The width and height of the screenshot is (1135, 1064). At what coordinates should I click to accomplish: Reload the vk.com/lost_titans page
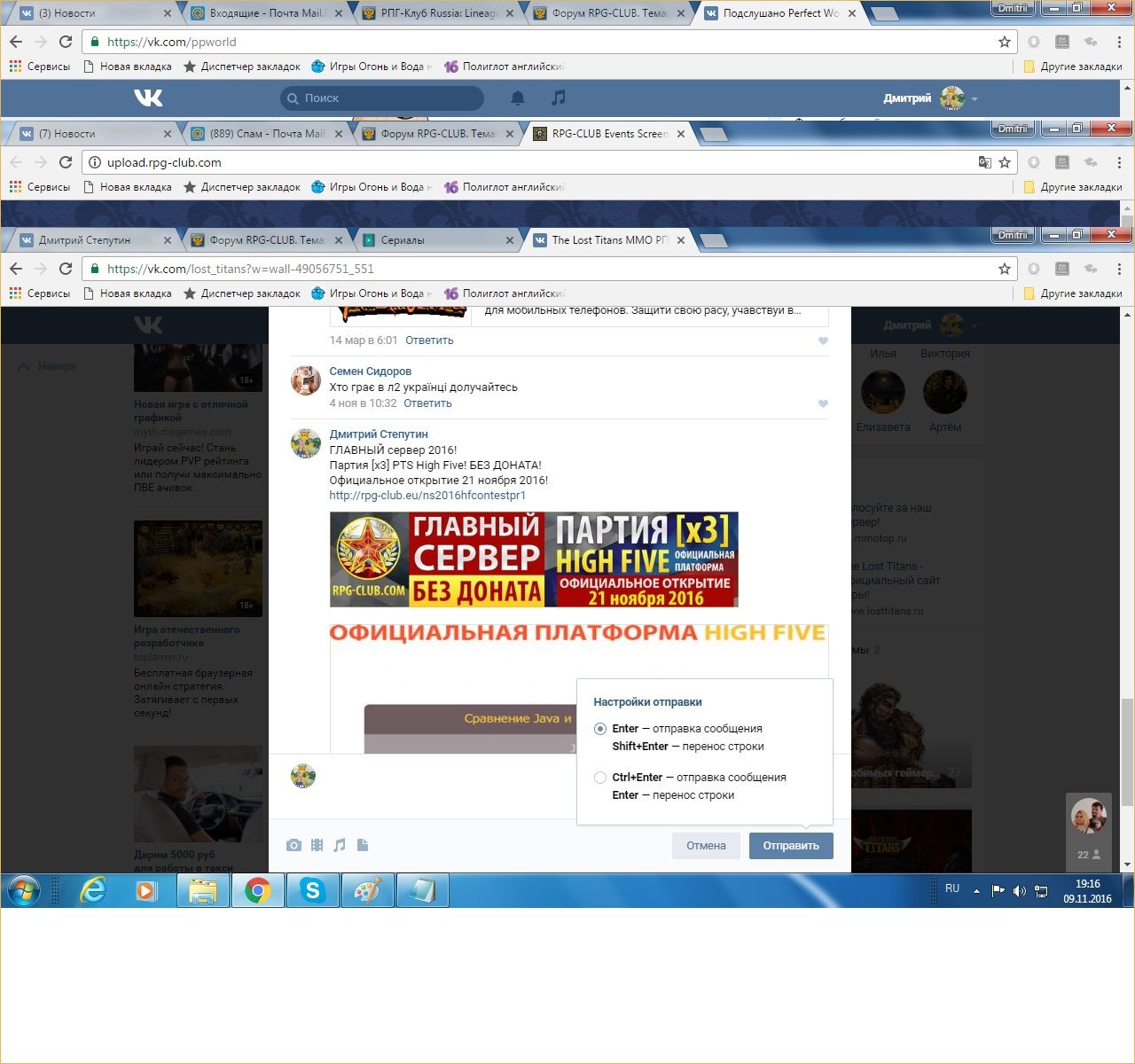click(x=66, y=269)
